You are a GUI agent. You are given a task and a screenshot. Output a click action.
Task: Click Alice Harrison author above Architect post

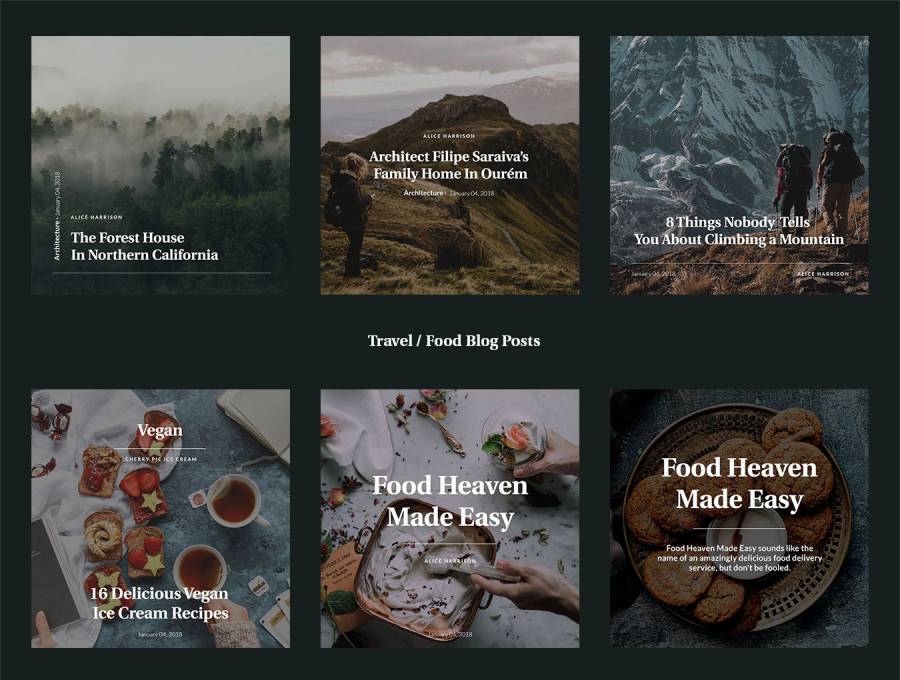449,136
